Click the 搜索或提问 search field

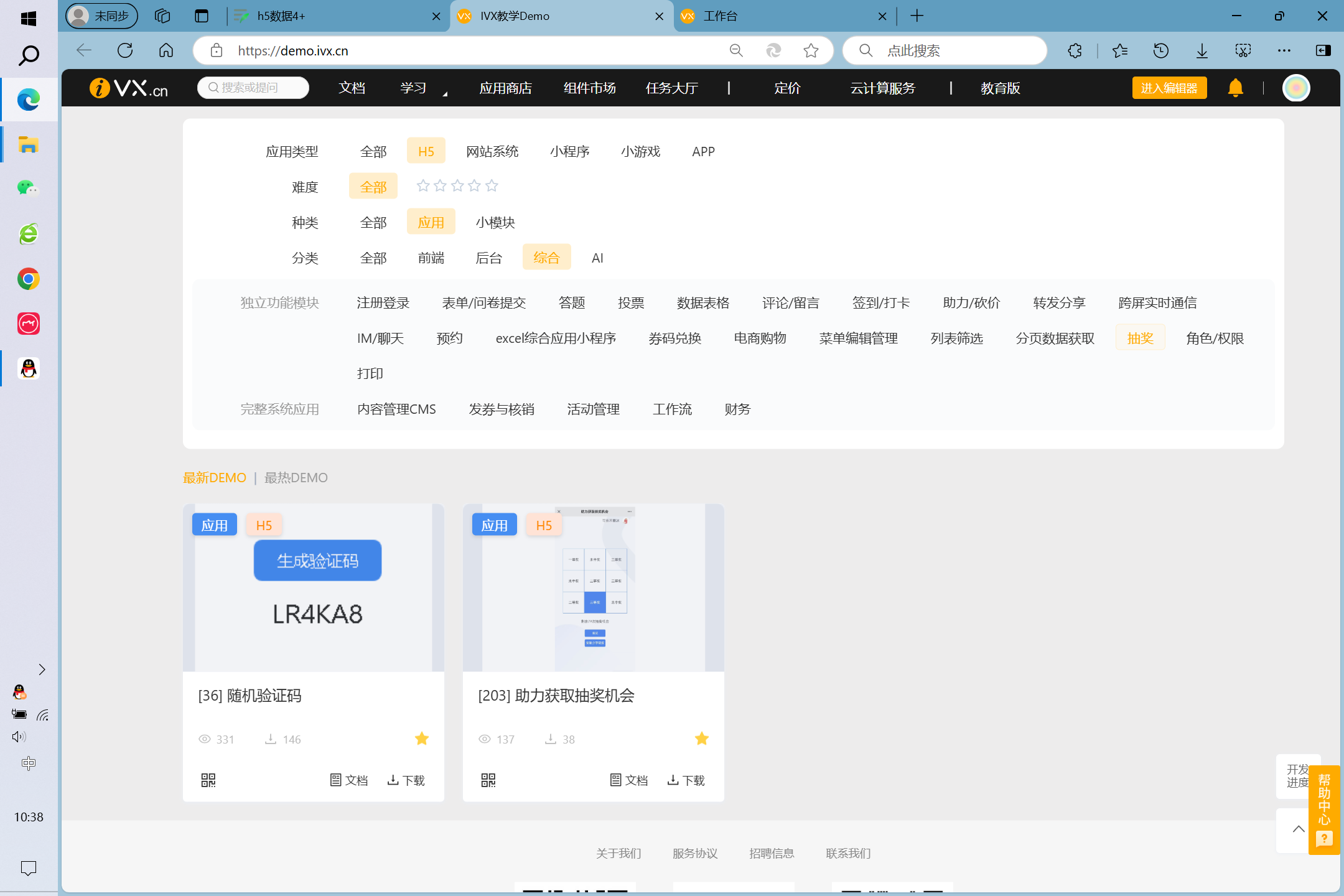pos(253,88)
